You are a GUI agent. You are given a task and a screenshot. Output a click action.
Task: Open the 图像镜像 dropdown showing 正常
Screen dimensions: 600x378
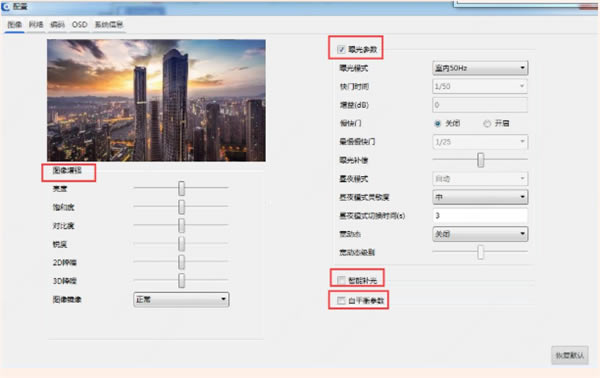(x=181, y=300)
